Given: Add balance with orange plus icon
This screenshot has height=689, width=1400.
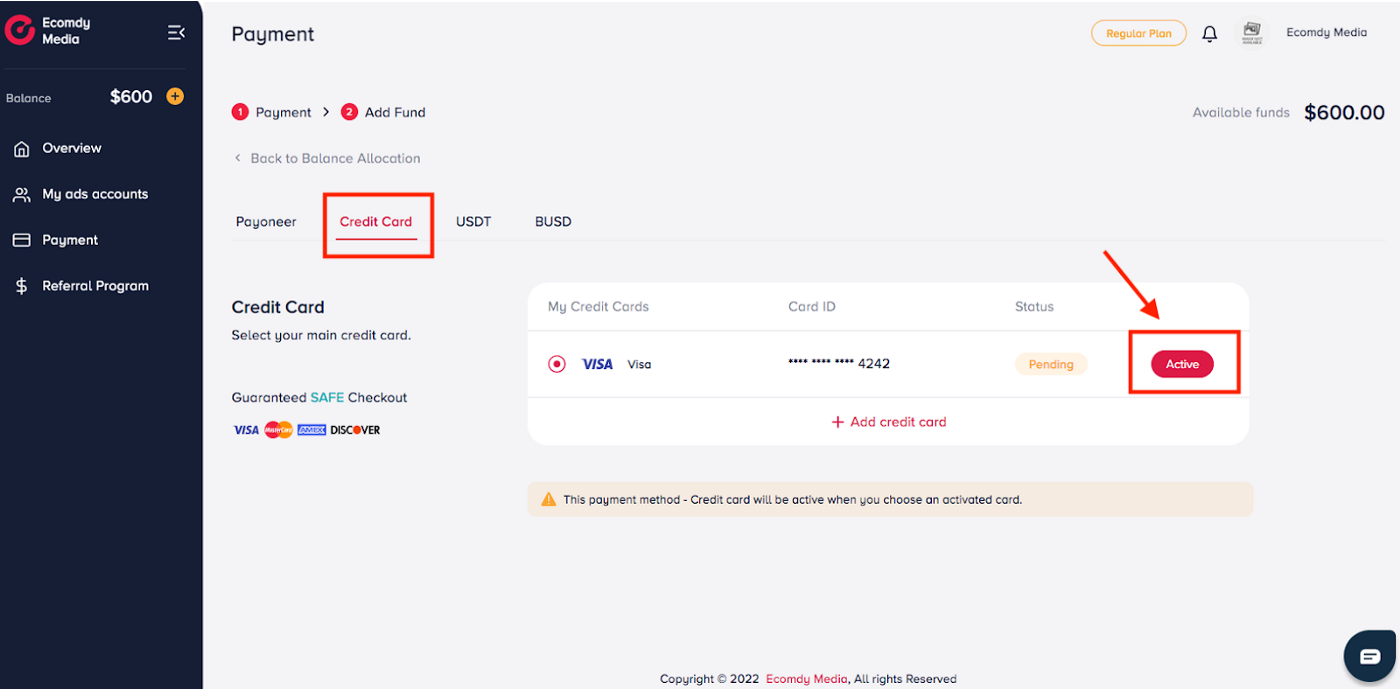Looking at the screenshot, I should pyautogui.click(x=175, y=96).
